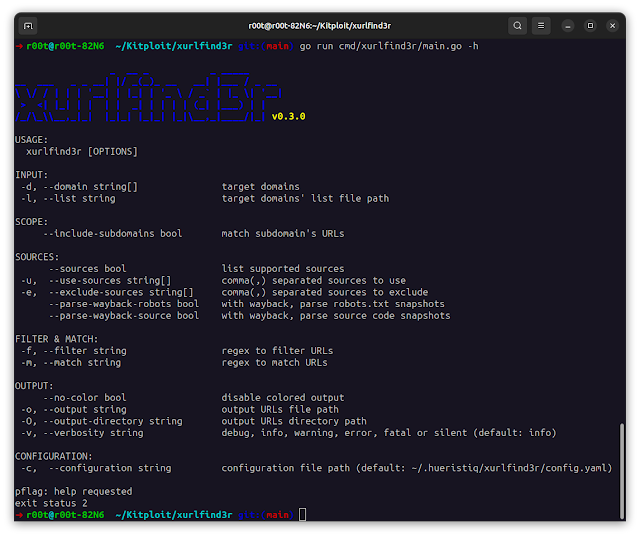Click the terminal vertical scrollbar
Viewport: 640px width, 537px height.
click(x=622, y=471)
